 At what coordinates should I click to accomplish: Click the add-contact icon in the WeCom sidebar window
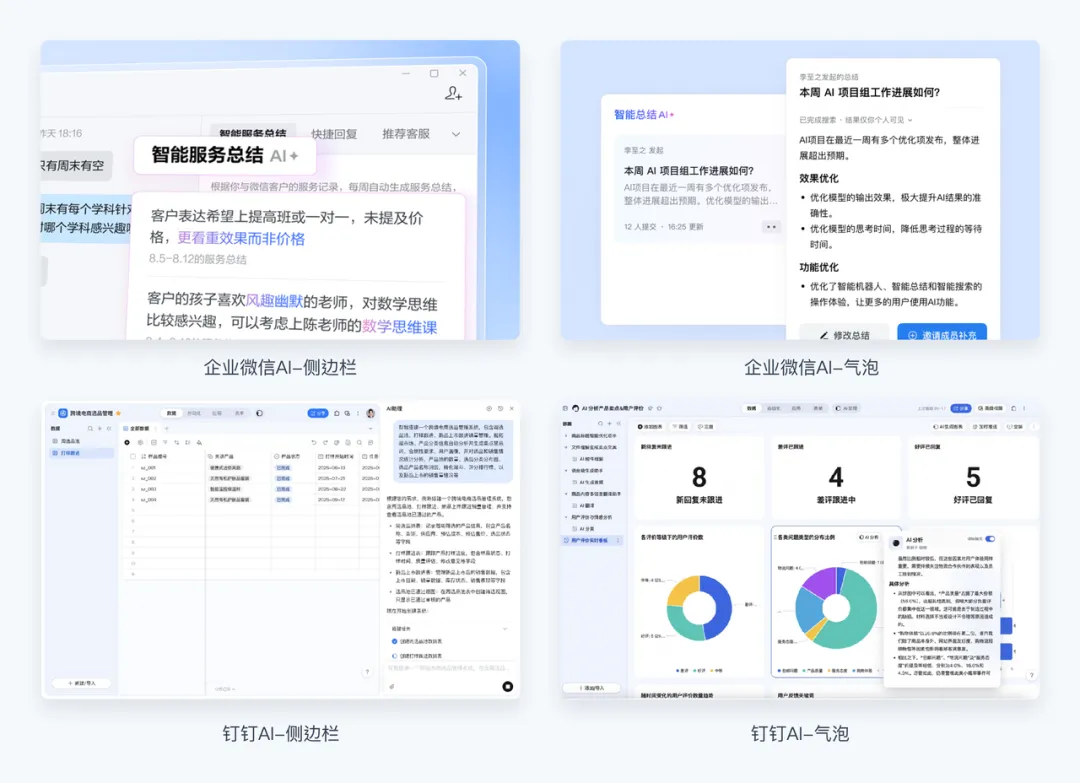[453, 93]
